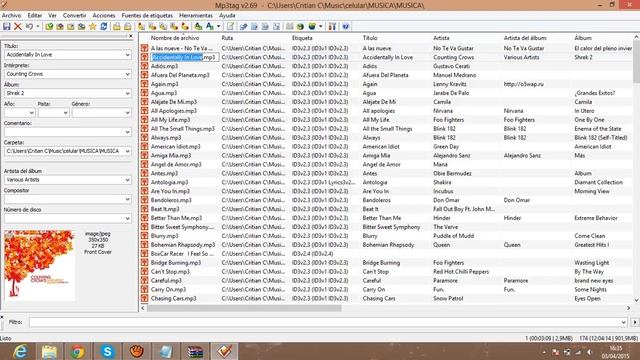This screenshot has width=640, height=360.
Task: Sort by Artista del álbum column header
Action: coord(525,38)
